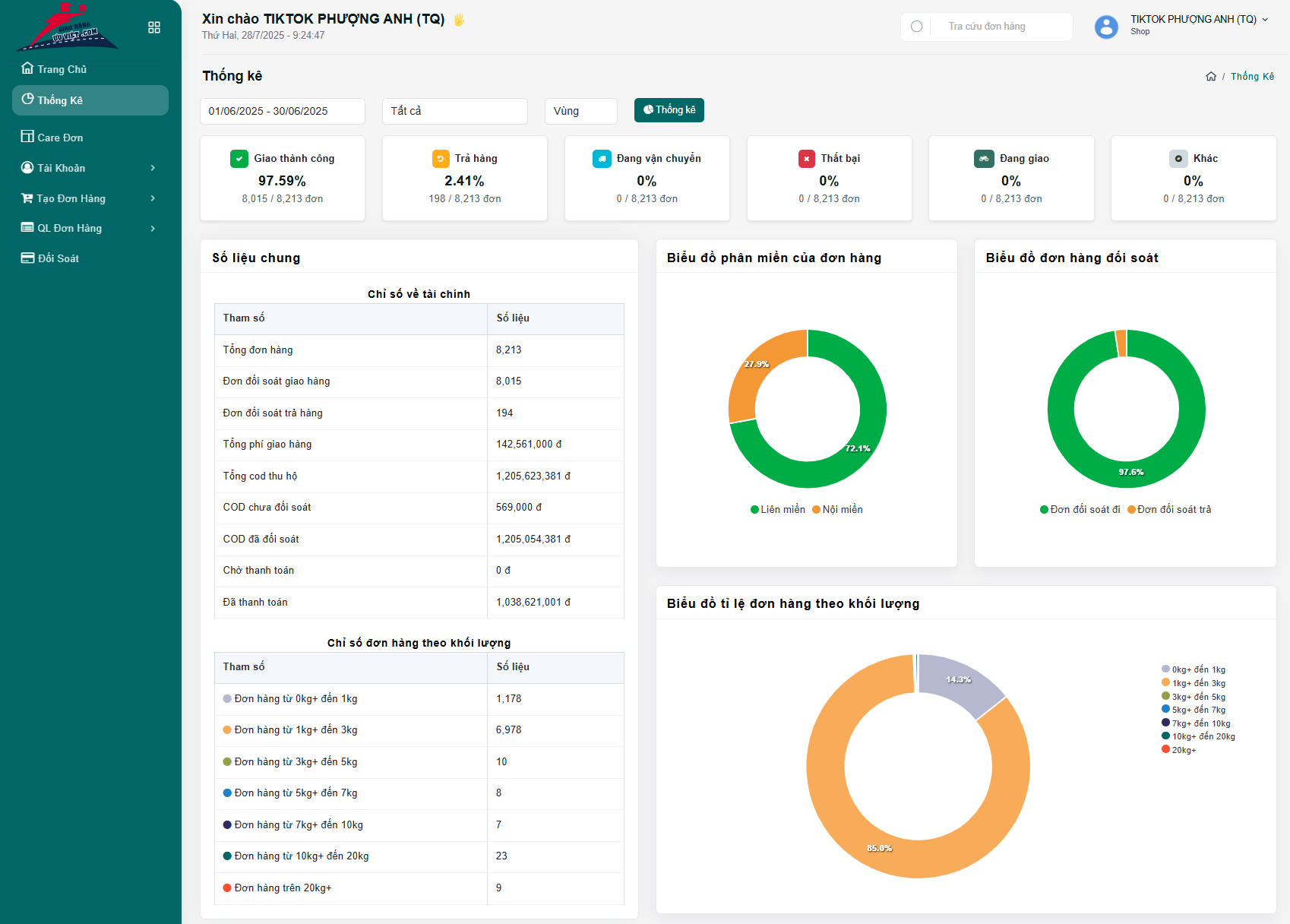
Task: Click the 1kg+ đến 3kg legend swatch
Action: tap(1165, 683)
